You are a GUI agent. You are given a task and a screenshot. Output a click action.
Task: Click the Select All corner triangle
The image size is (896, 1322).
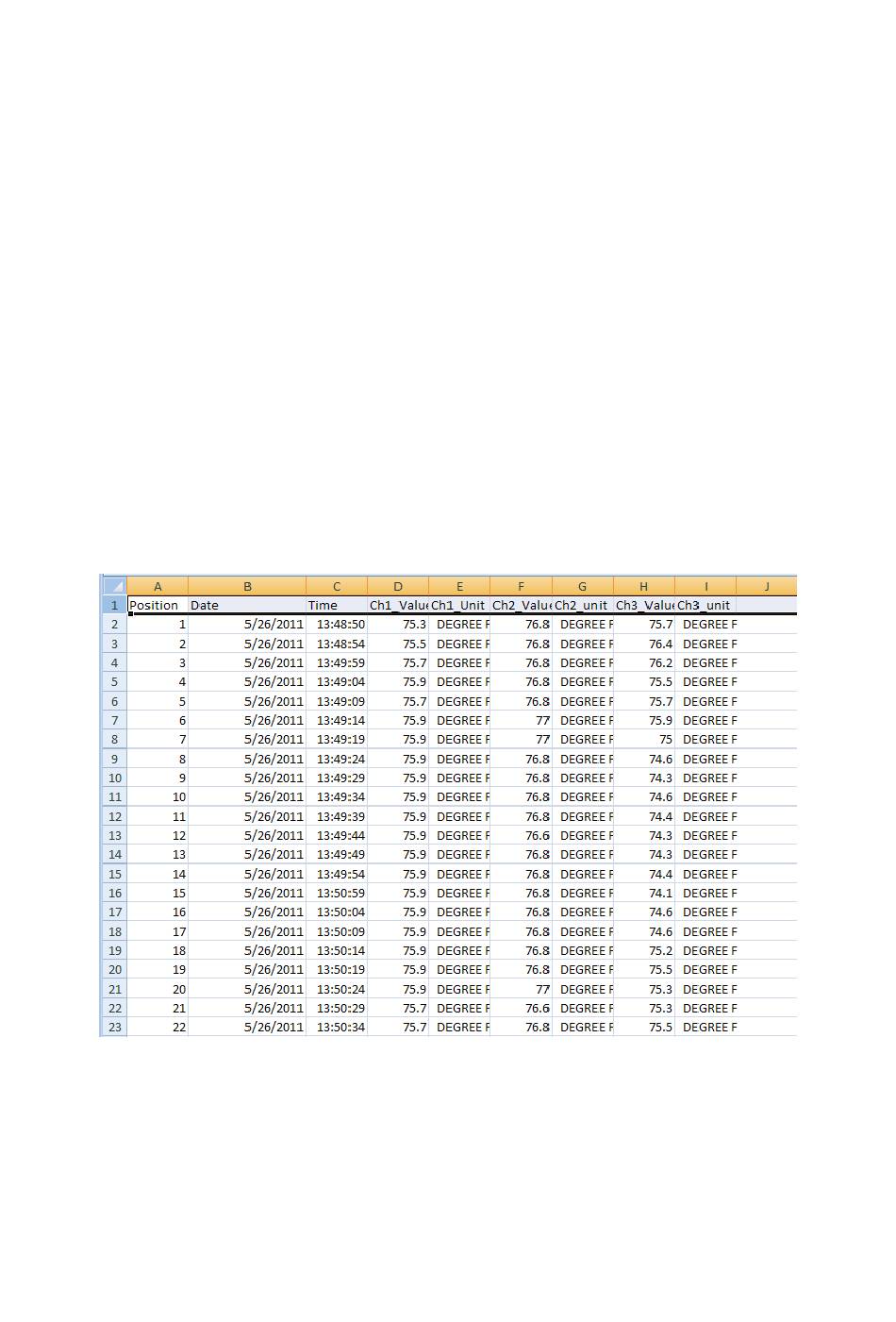pyautogui.click(x=114, y=586)
